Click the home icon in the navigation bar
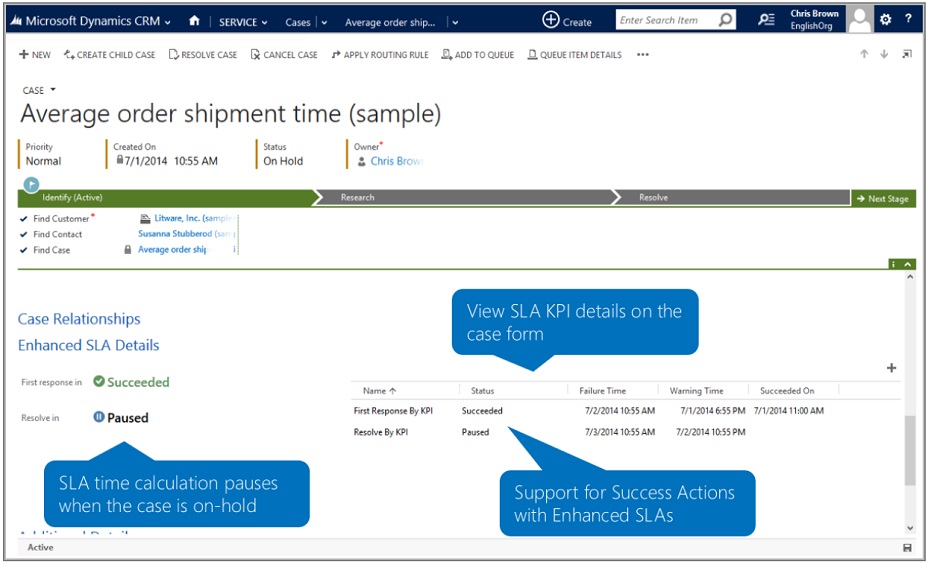Viewport: 928px width, 562px height. coord(194,21)
